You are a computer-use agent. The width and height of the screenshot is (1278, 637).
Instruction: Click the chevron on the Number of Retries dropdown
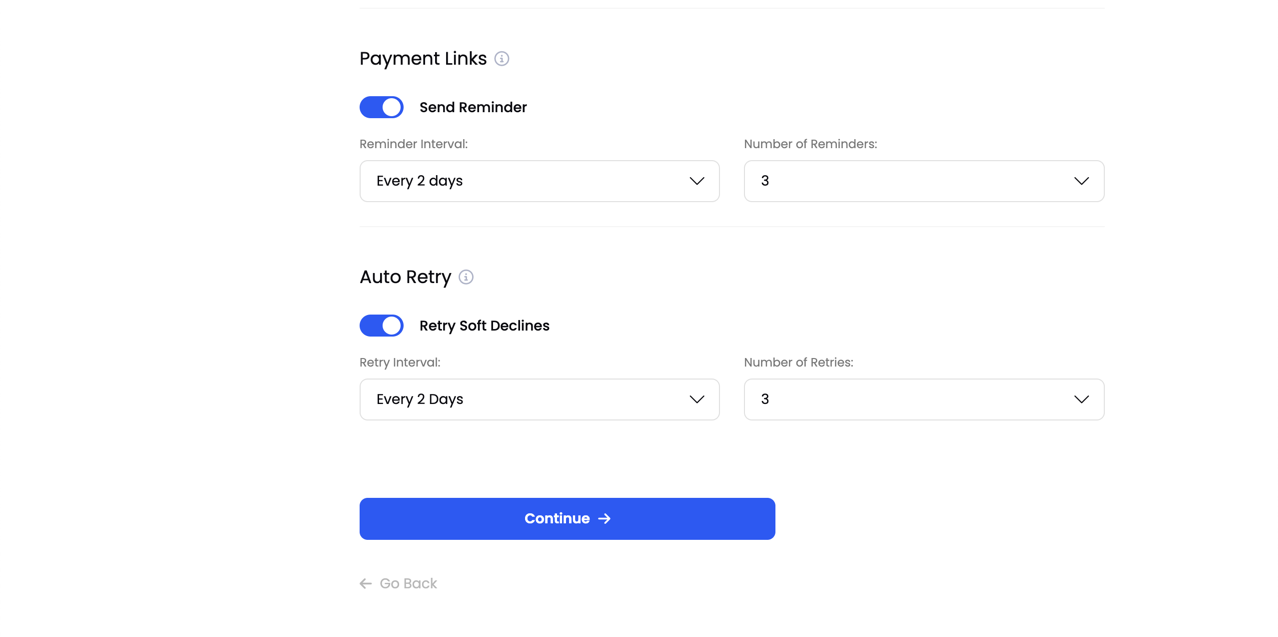click(1081, 399)
